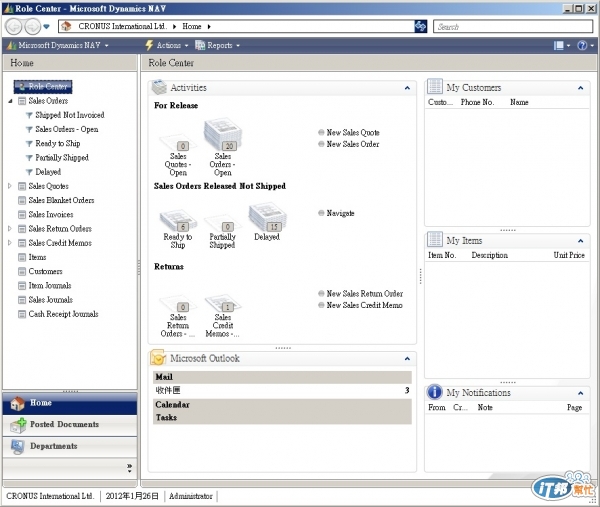Open the customize layout icon menu

[x=562, y=46]
